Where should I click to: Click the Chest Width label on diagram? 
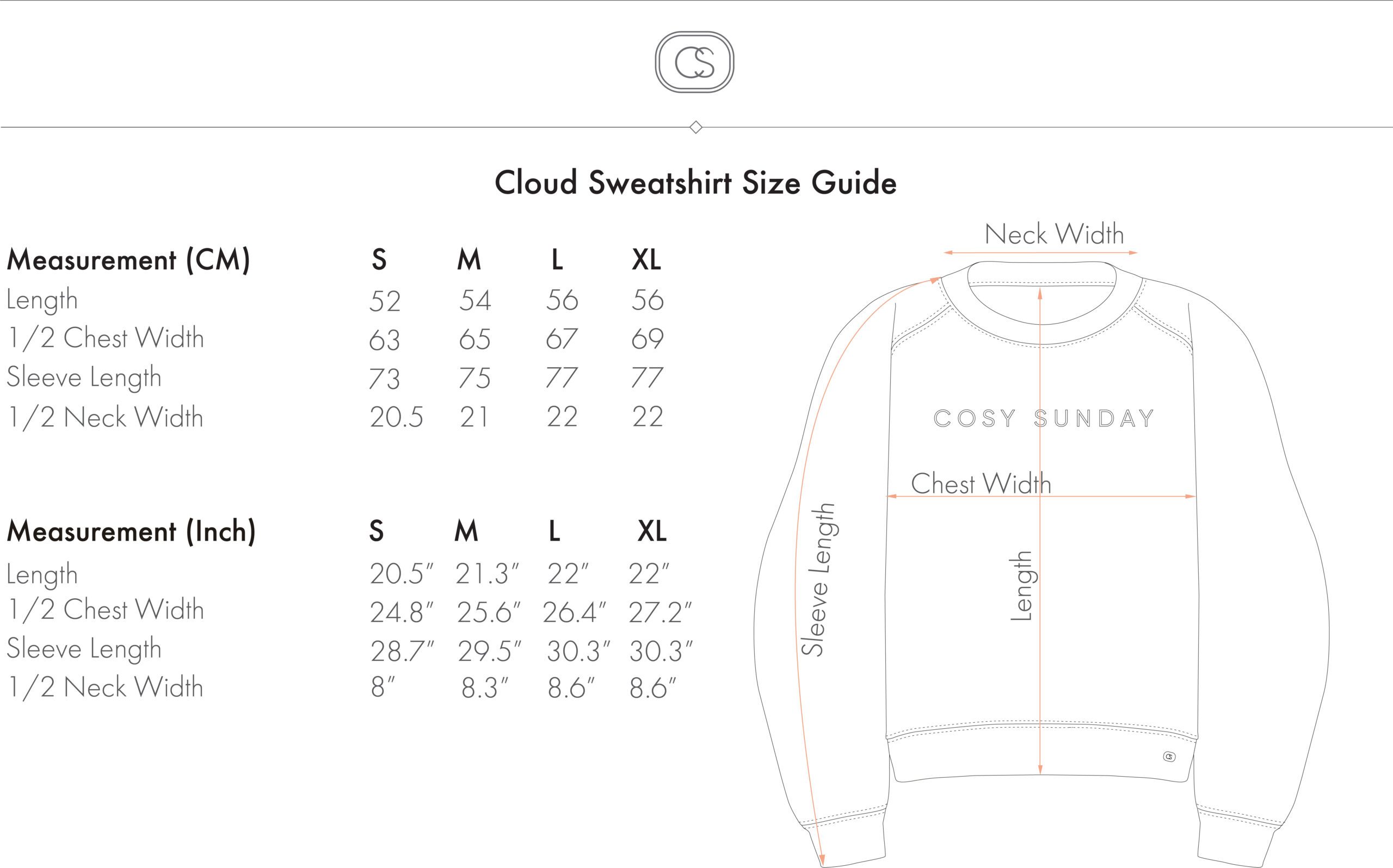tap(981, 483)
